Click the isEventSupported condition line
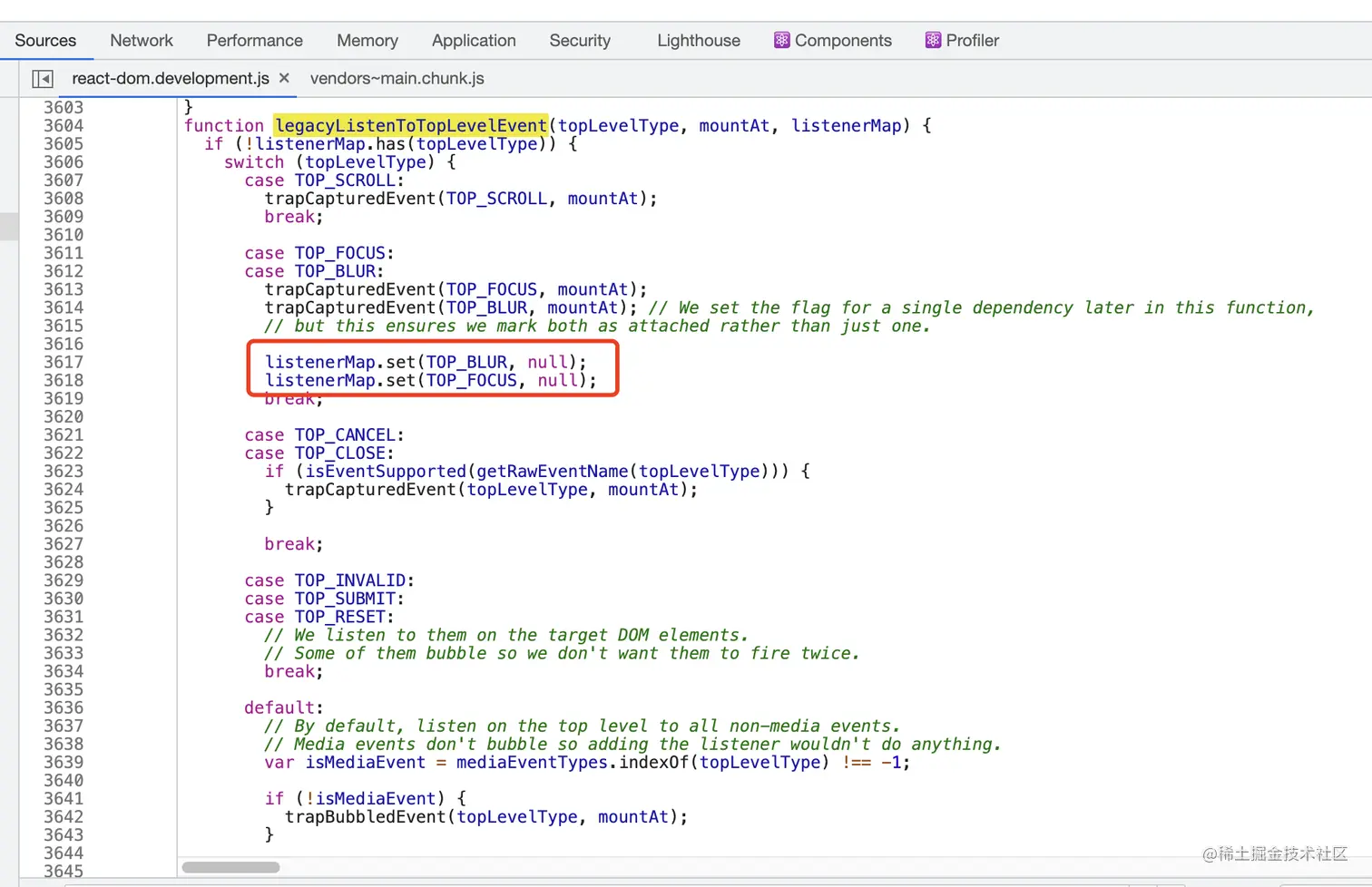The height and width of the screenshot is (887, 1372). tap(537, 472)
